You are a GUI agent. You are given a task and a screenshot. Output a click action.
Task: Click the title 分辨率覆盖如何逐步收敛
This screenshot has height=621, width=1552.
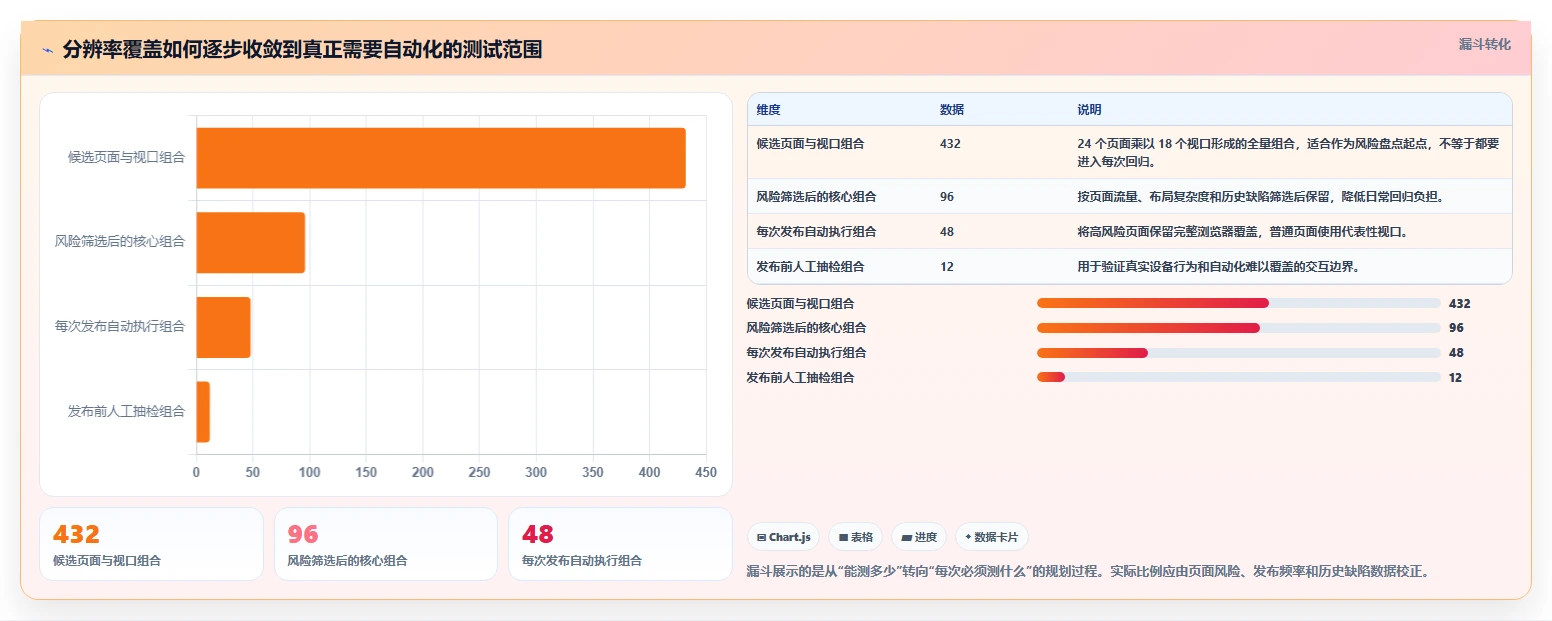pyautogui.click(x=302, y=50)
